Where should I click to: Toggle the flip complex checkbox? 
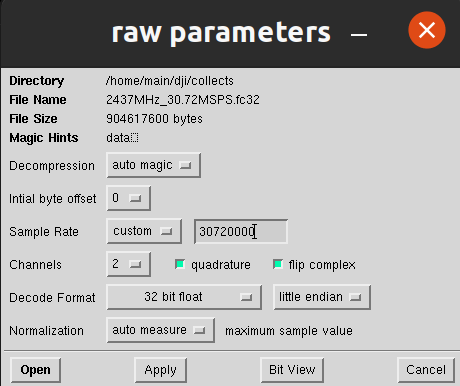[278, 264]
